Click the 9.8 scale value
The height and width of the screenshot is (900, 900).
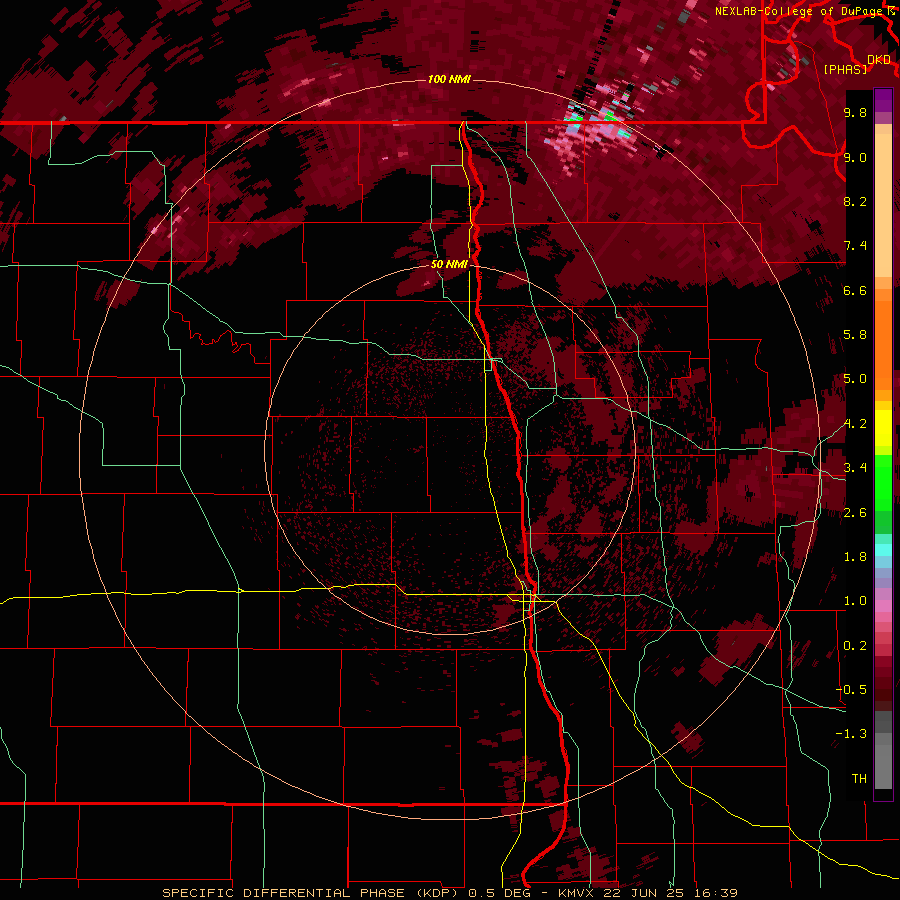[x=855, y=112]
